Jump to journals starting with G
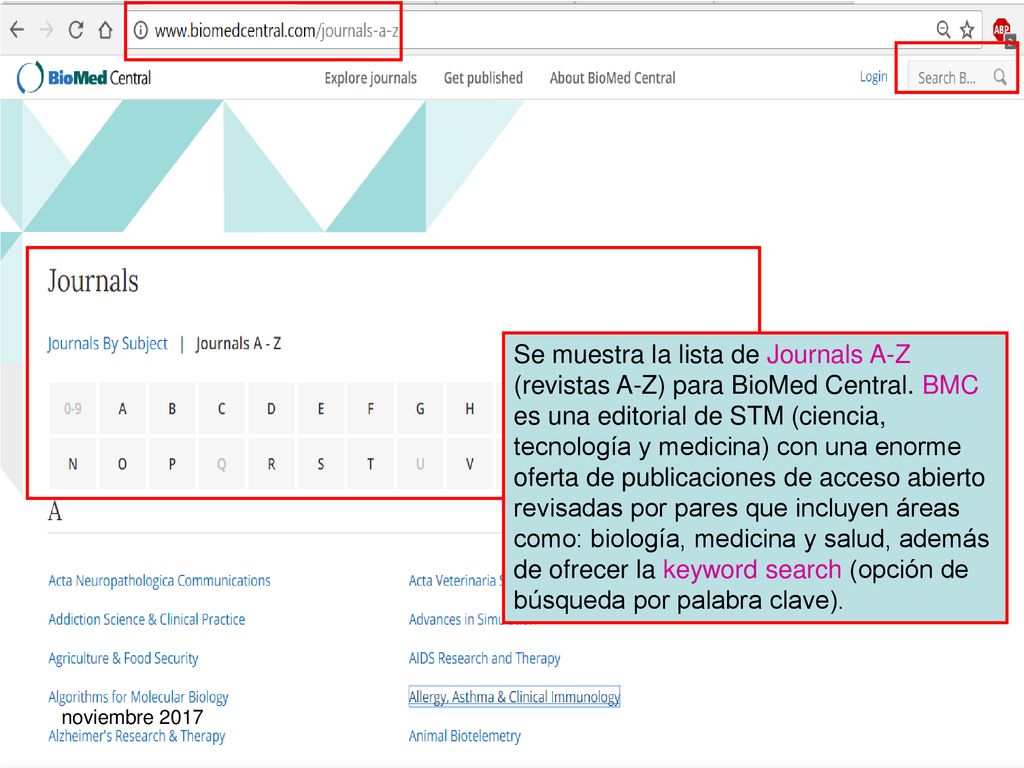The width and height of the screenshot is (1024, 768). [x=420, y=409]
